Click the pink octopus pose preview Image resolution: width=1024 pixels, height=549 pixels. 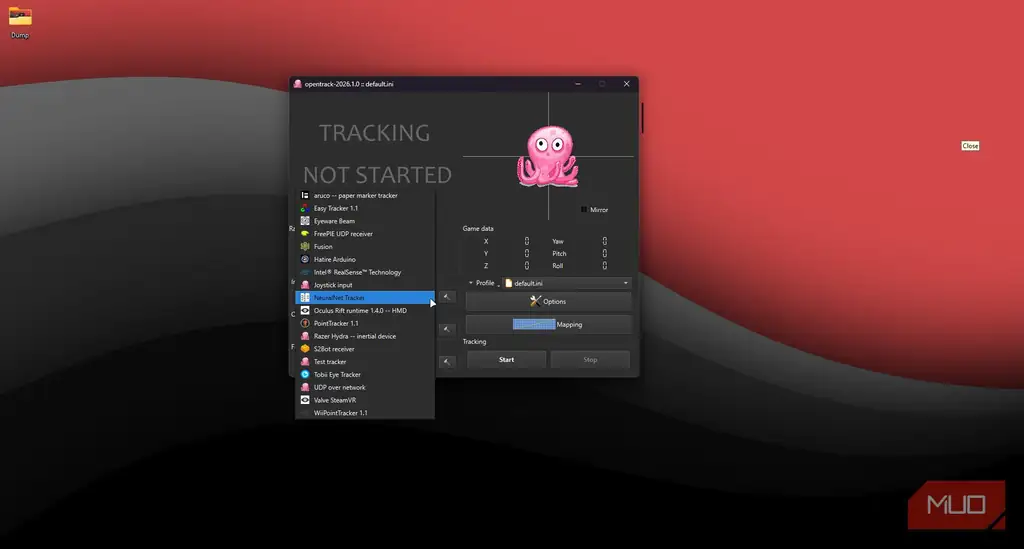tap(548, 157)
